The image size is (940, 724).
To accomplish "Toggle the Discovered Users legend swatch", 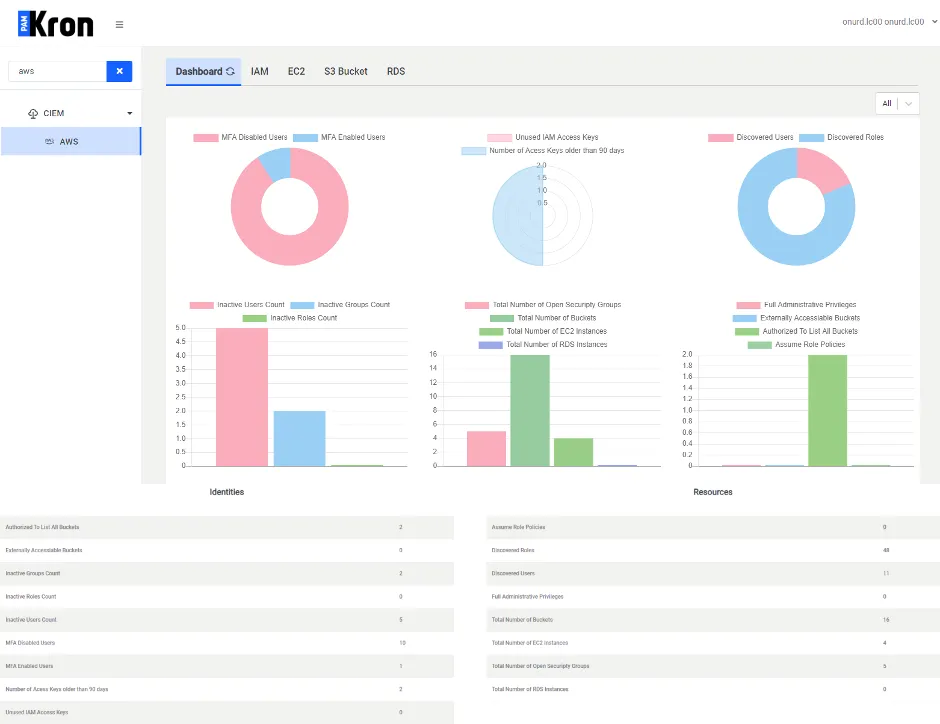I will 721,138.
